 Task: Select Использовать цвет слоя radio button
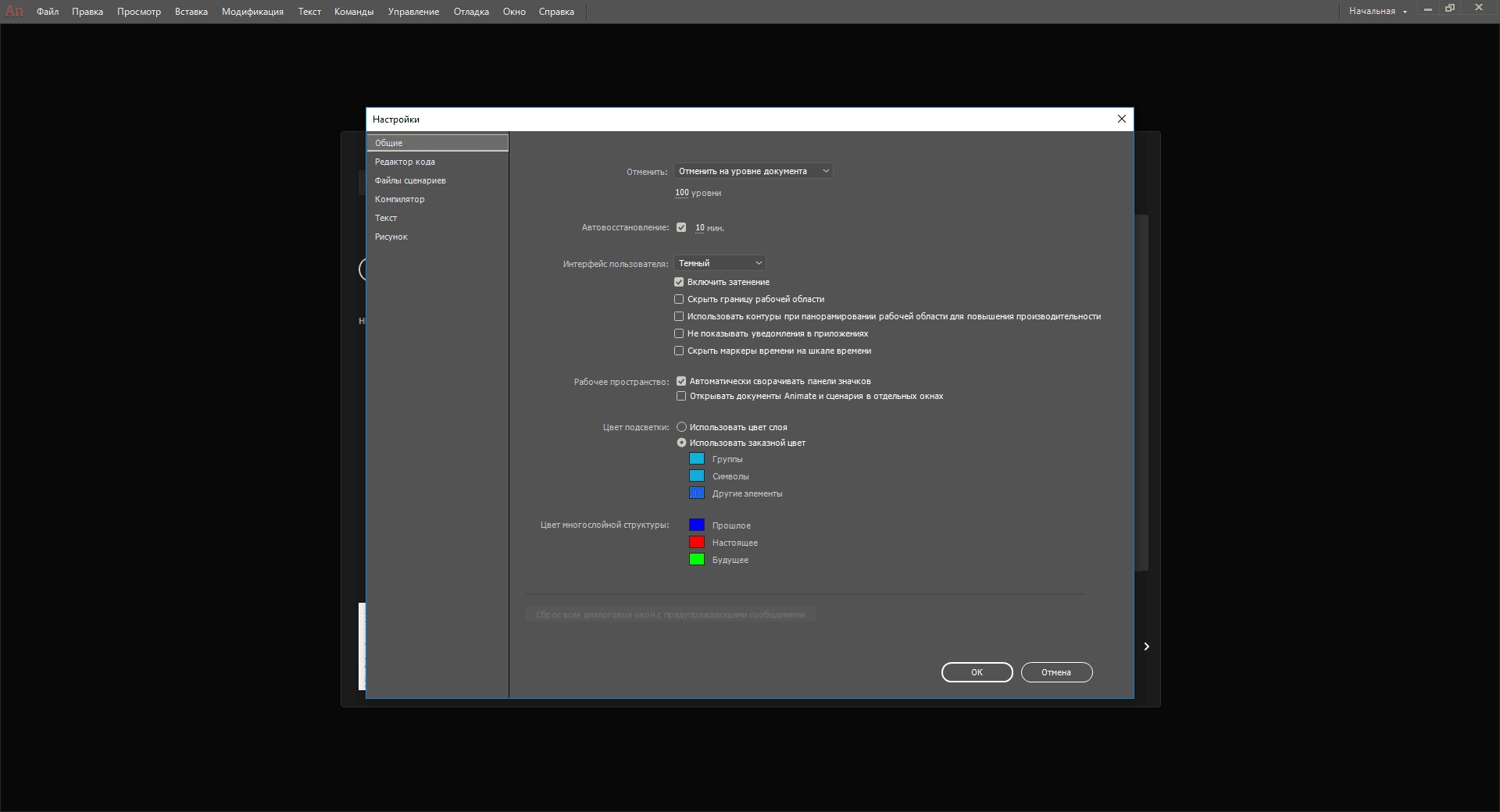point(681,427)
